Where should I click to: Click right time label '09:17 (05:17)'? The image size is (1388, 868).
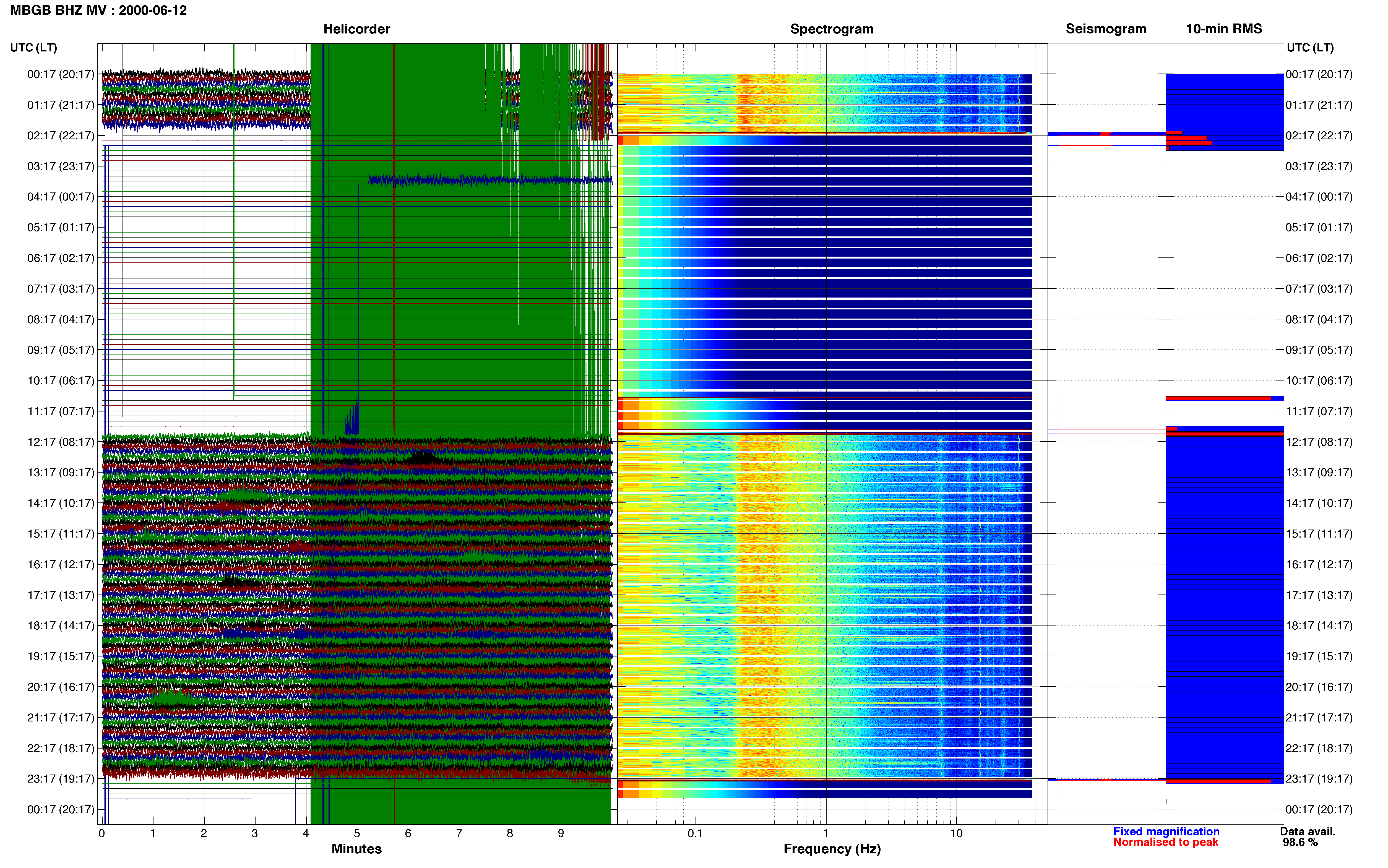pyautogui.click(x=1319, y=350)
